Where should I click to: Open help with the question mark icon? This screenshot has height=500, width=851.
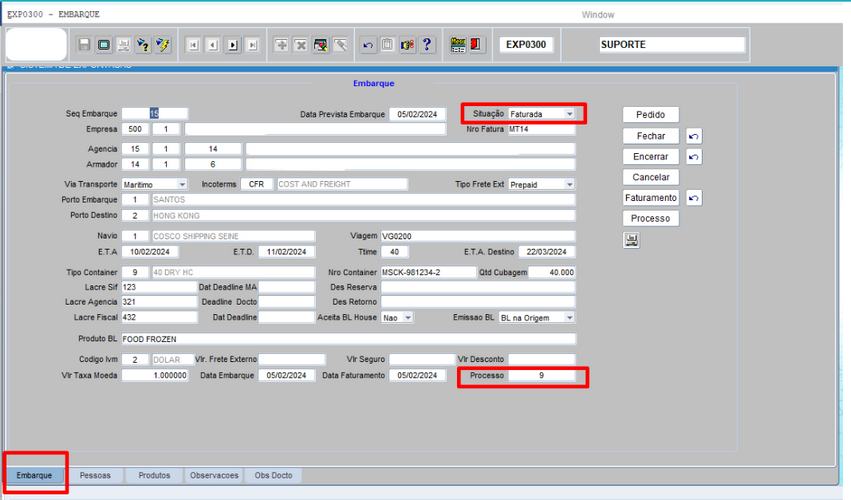click(x=428, y=45)
